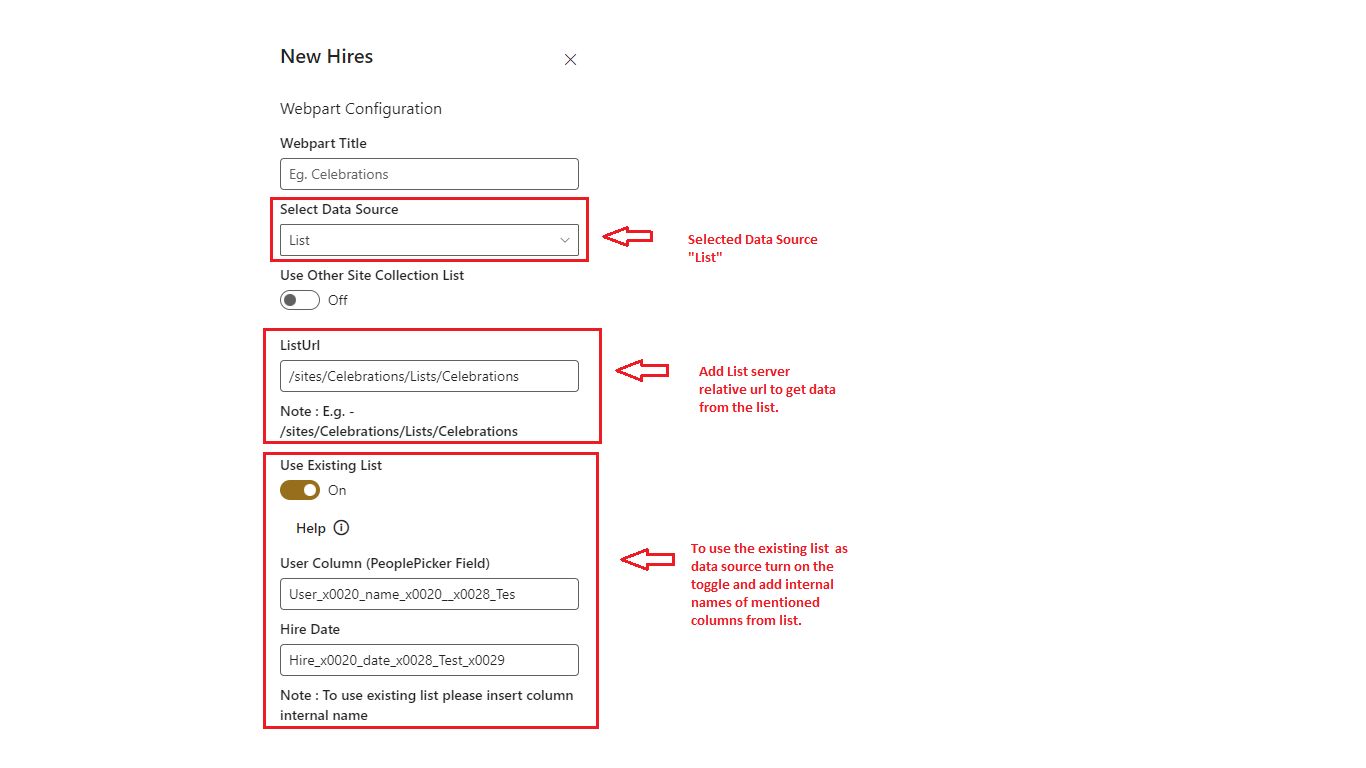
Task: Turn on Use Other Site Collection List toggle
Action: point(300,300)
